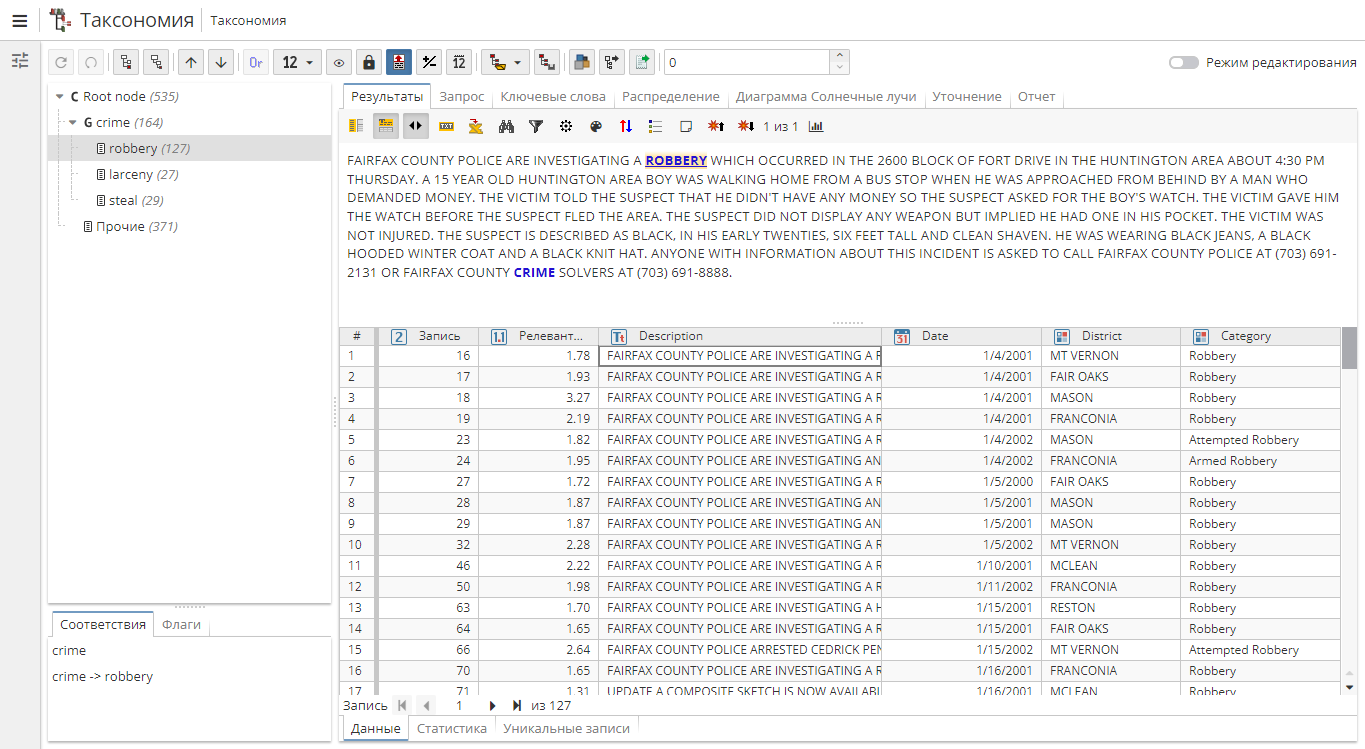Click the highlighted ROBBERY link in text
The width and height of the screenshot is (1365, 749).
coord(676,160)
